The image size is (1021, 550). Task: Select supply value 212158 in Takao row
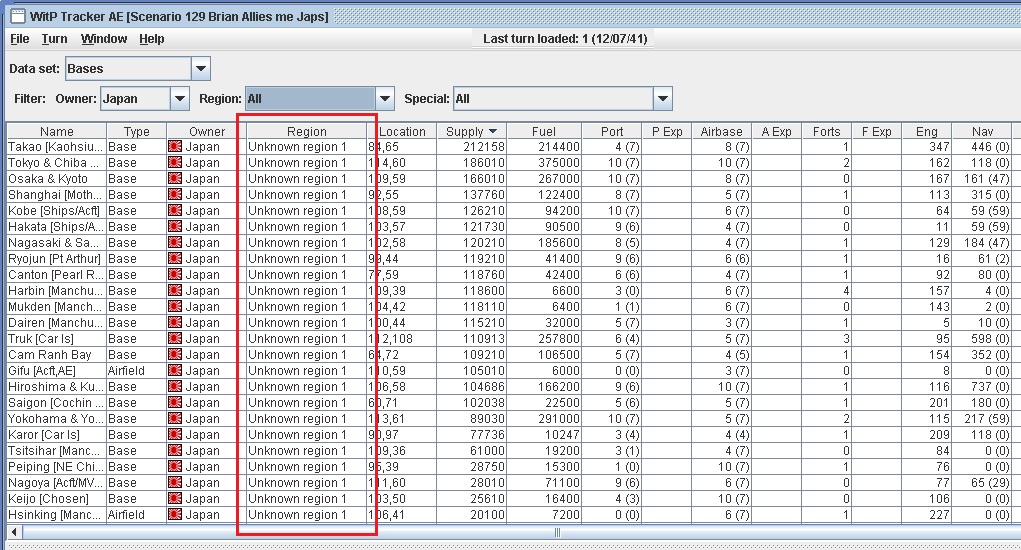pyautogui.click(x=471, y=146)
